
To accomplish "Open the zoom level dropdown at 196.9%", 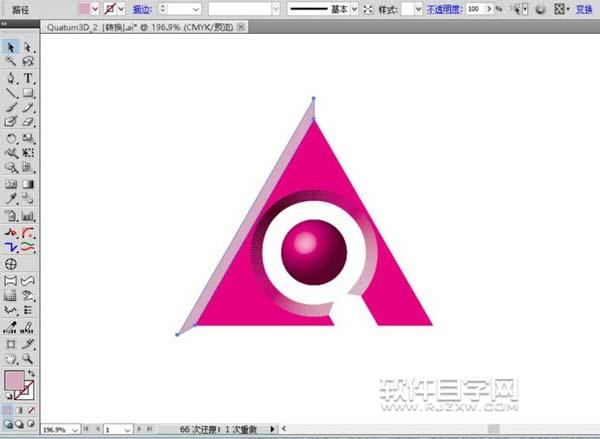I will (75, 430).
